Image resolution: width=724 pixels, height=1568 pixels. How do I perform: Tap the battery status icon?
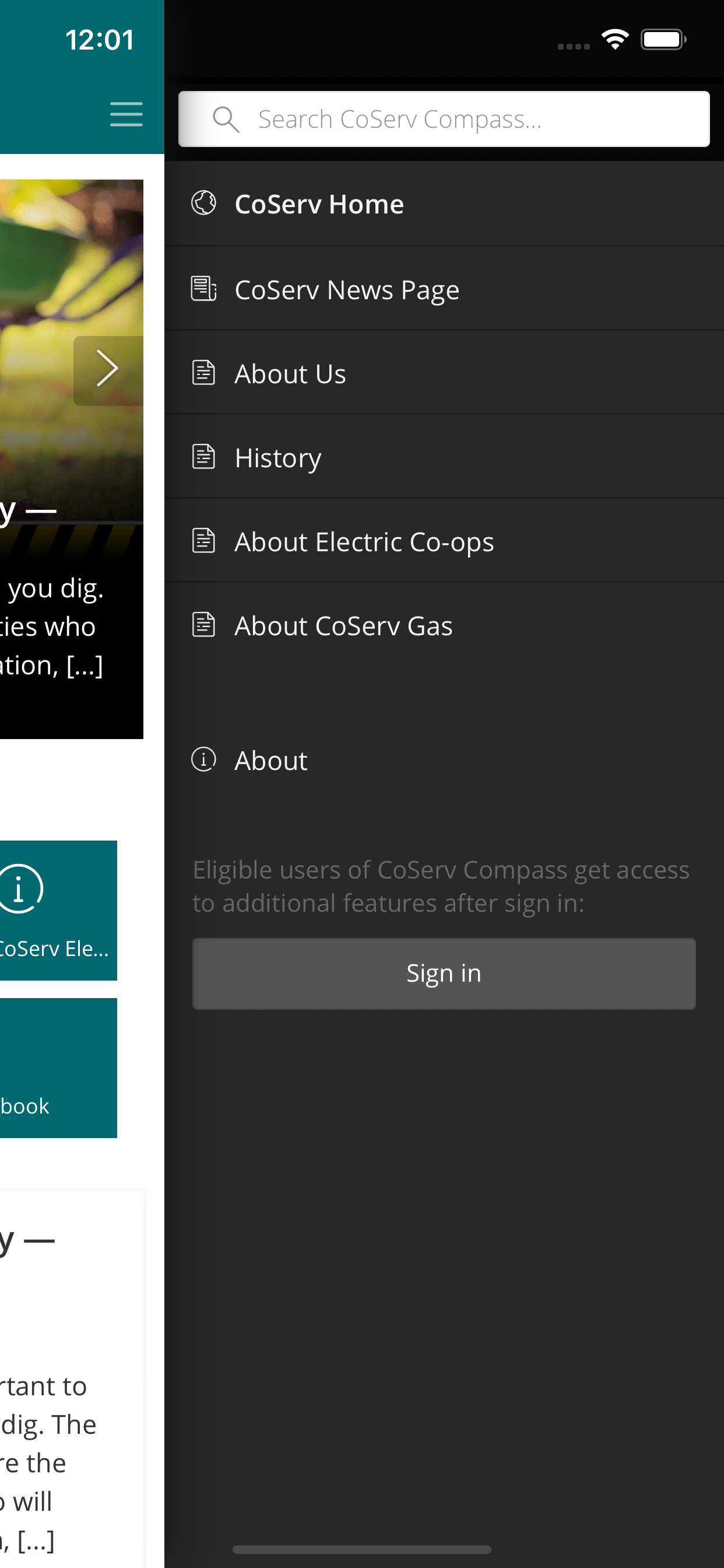pyautogui.click(x=663, y=40)
